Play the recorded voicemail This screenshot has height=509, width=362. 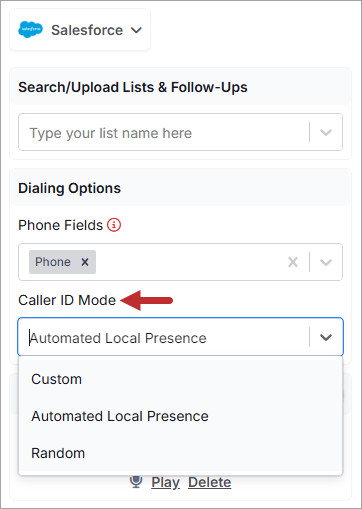[165, 482]
